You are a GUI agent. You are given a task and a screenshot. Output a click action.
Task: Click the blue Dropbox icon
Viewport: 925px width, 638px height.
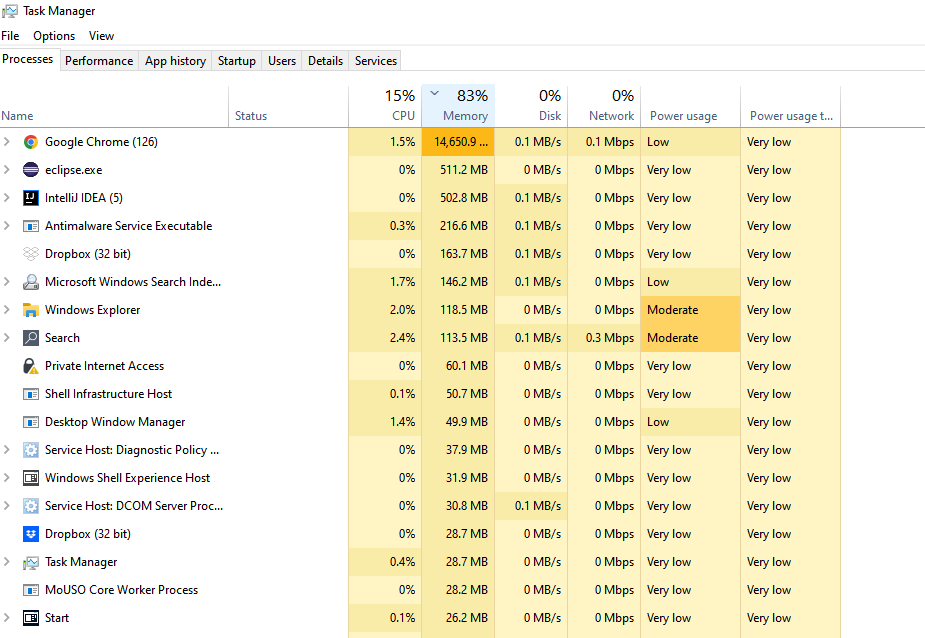click(30, 534)
